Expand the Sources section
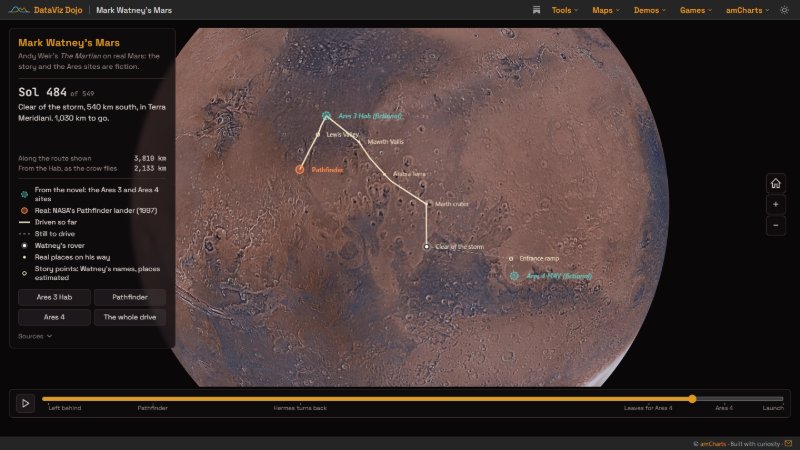 [x=35, y=336]
